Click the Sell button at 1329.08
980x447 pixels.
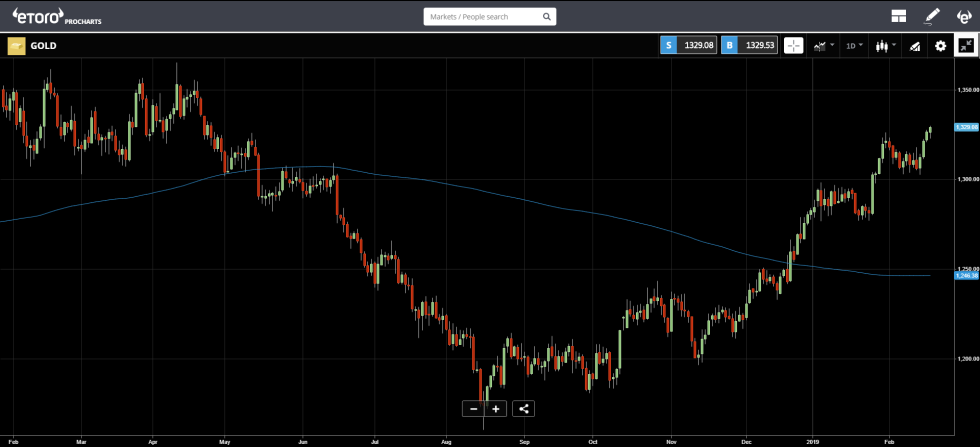[685, 45]
